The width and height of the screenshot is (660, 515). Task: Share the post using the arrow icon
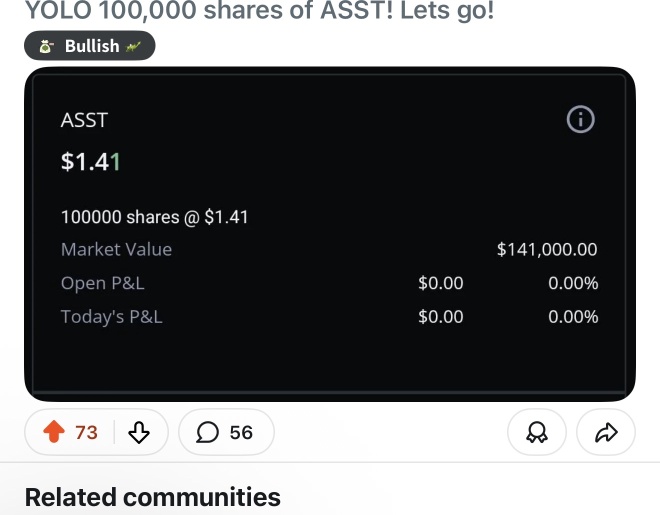(606, 432)
